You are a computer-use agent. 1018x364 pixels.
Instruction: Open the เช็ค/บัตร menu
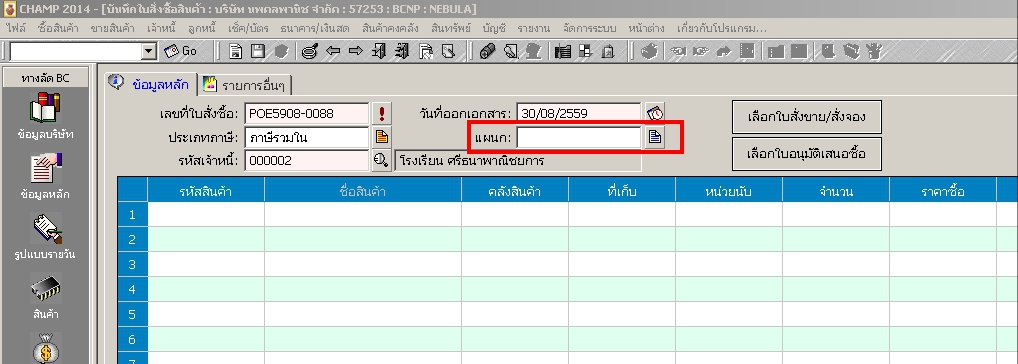tap(249, 29)
